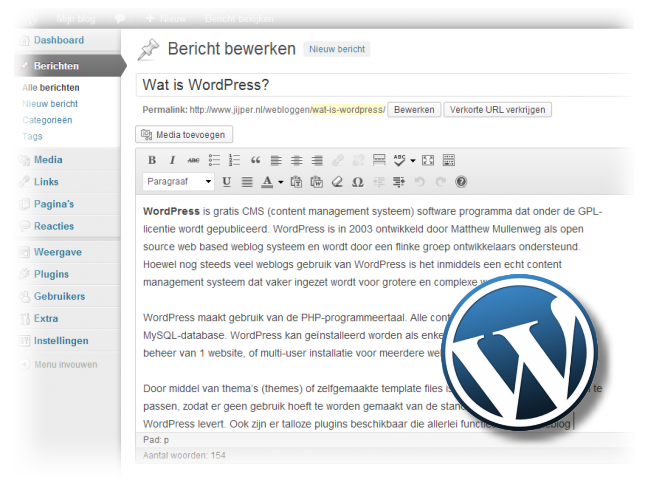Screen dimensions: 653x485
Task: Open the Paragraaf format dropdown
Action: [179, 182]
